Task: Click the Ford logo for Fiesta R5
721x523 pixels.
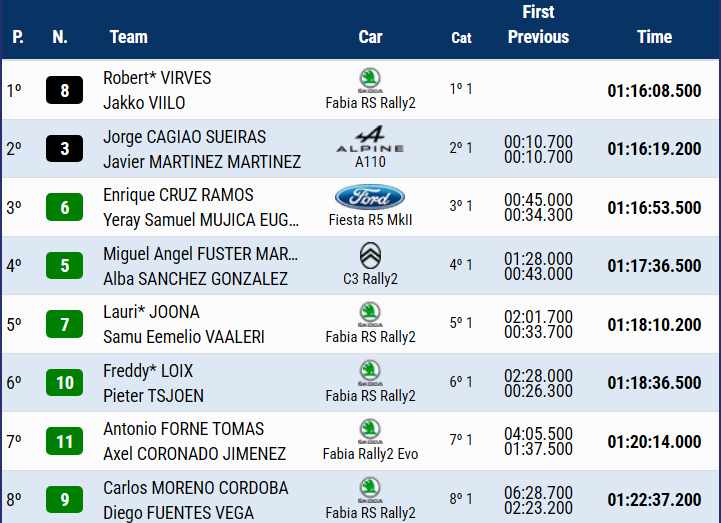Action: [x=370, y=197]
